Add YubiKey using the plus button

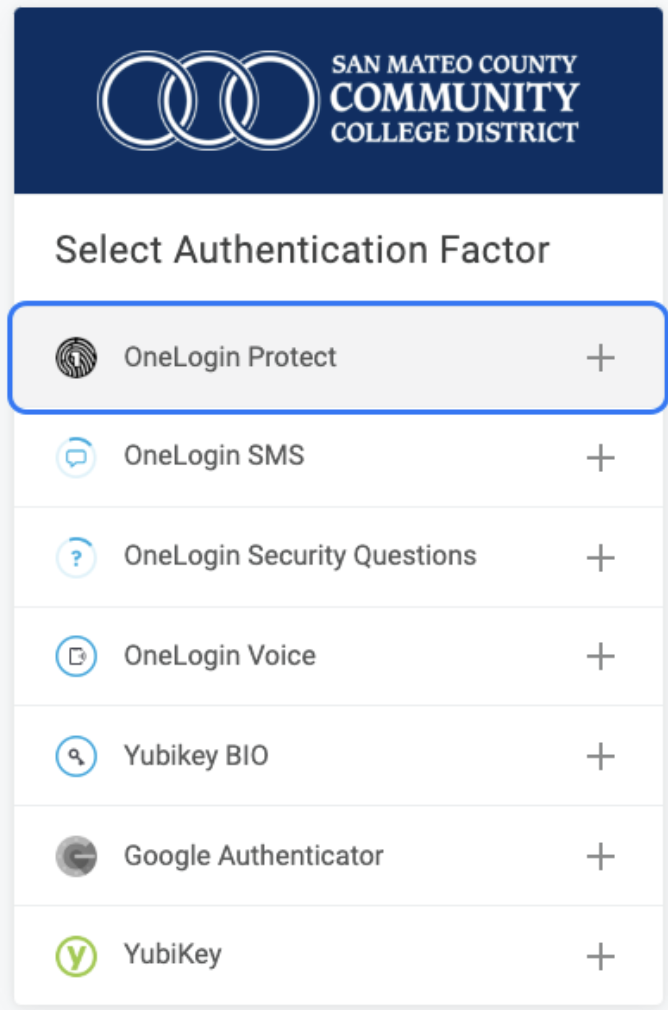[x=600, y=957]
